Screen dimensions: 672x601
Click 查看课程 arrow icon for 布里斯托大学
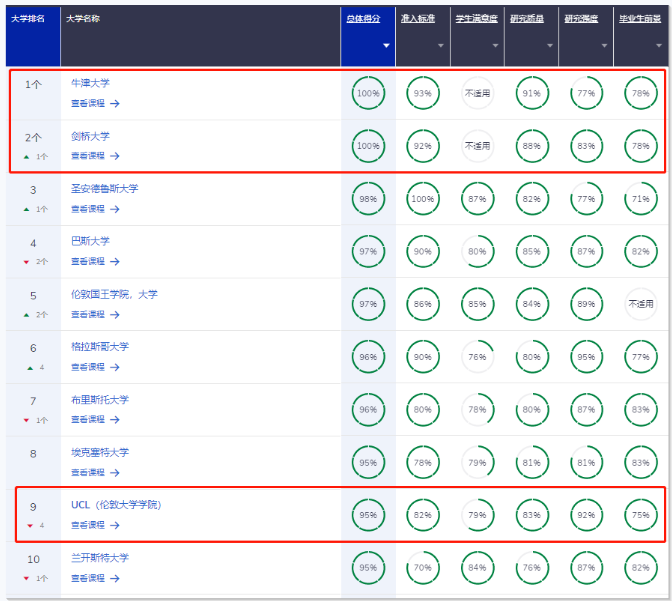click(x=115, y=420)
